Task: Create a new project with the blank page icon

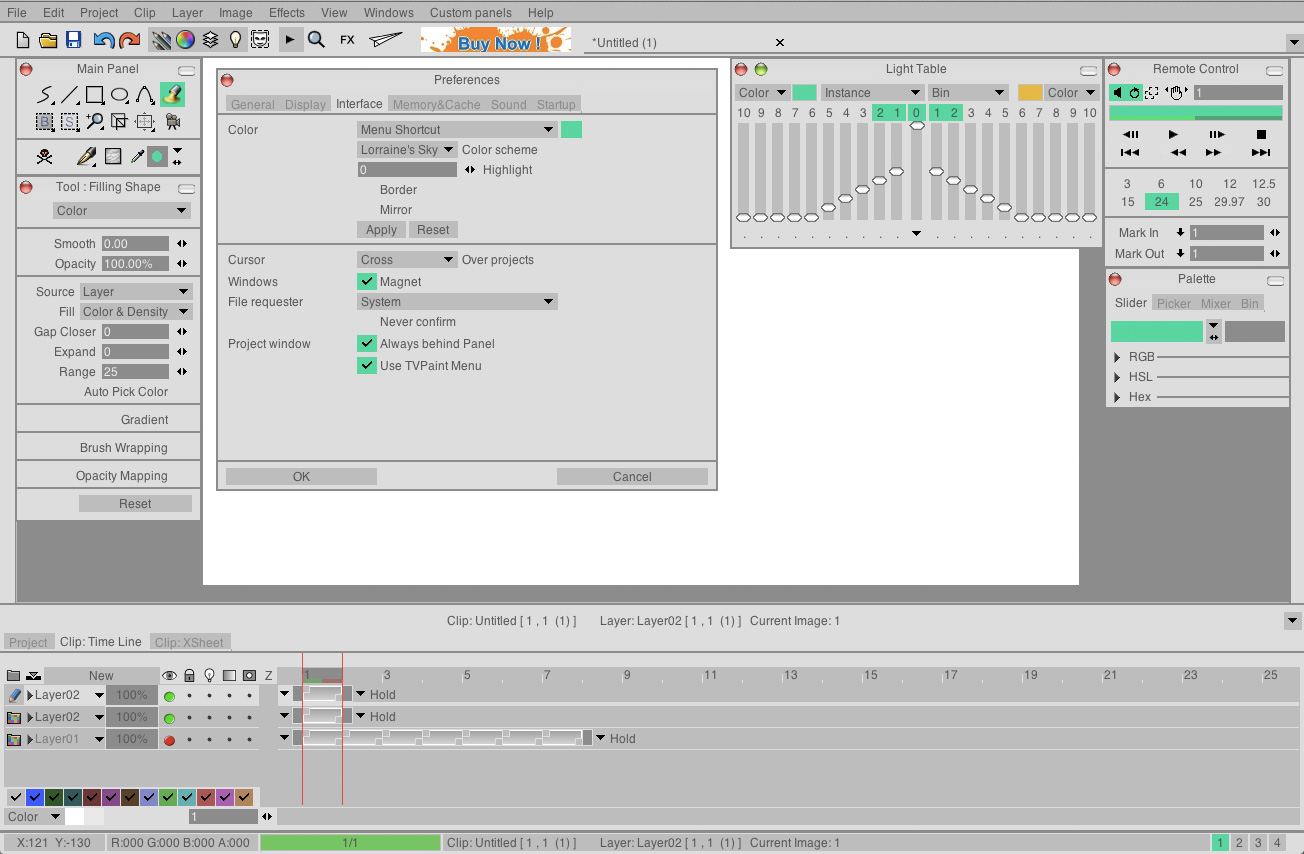Action: click(x=22, y=40)
